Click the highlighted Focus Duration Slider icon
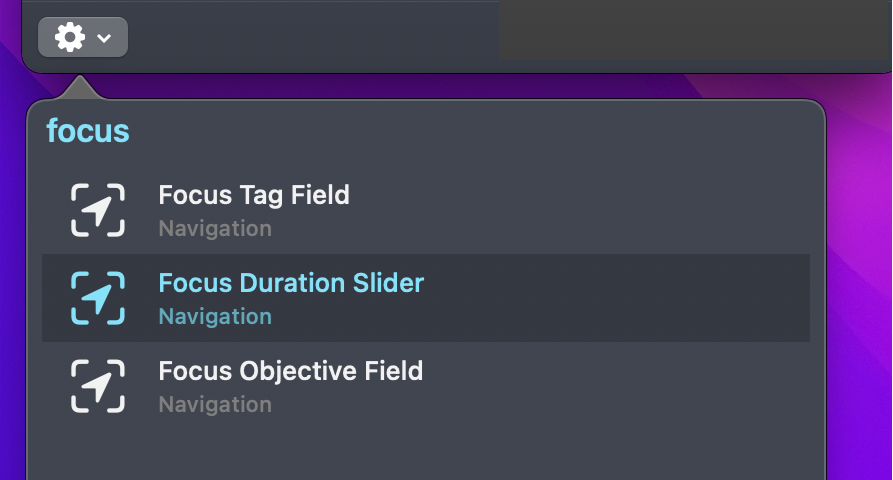The height and width of the screenshot is (480, 893). pyautogui.click(x=98, y=298)
